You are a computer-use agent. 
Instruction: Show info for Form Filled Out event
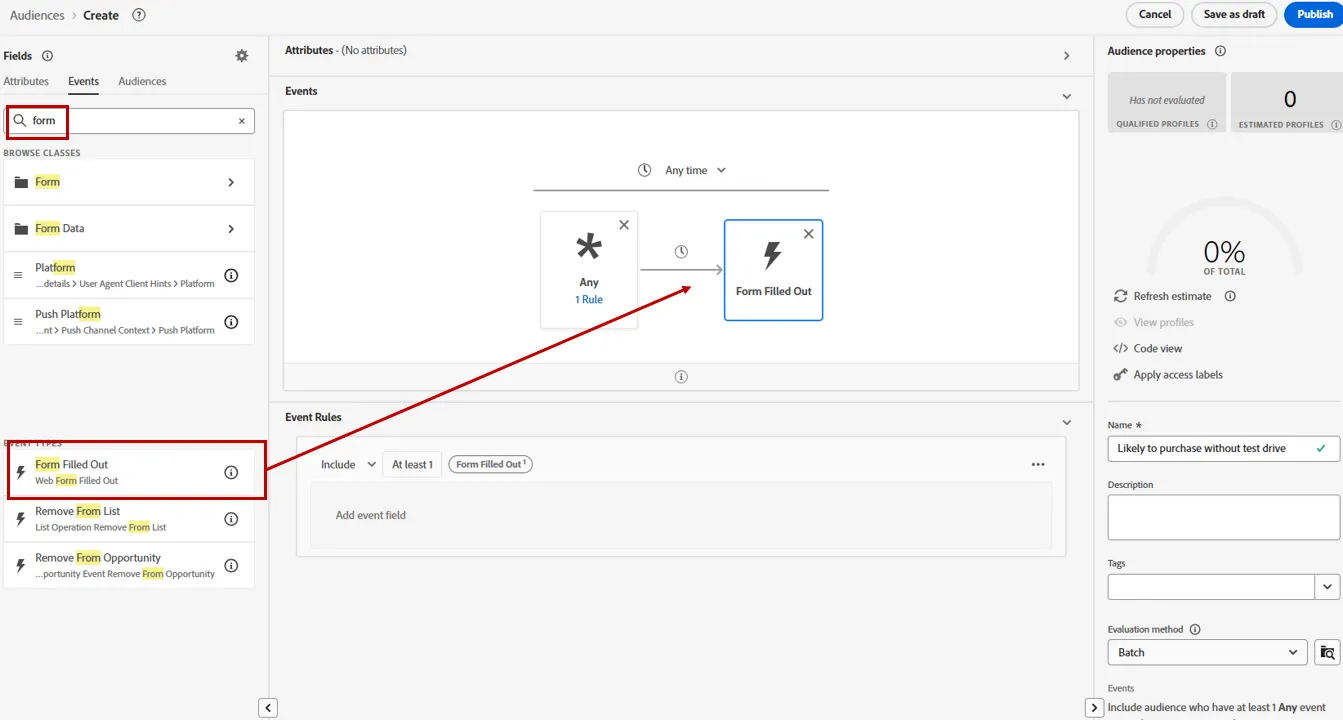[x=231, y=472]
